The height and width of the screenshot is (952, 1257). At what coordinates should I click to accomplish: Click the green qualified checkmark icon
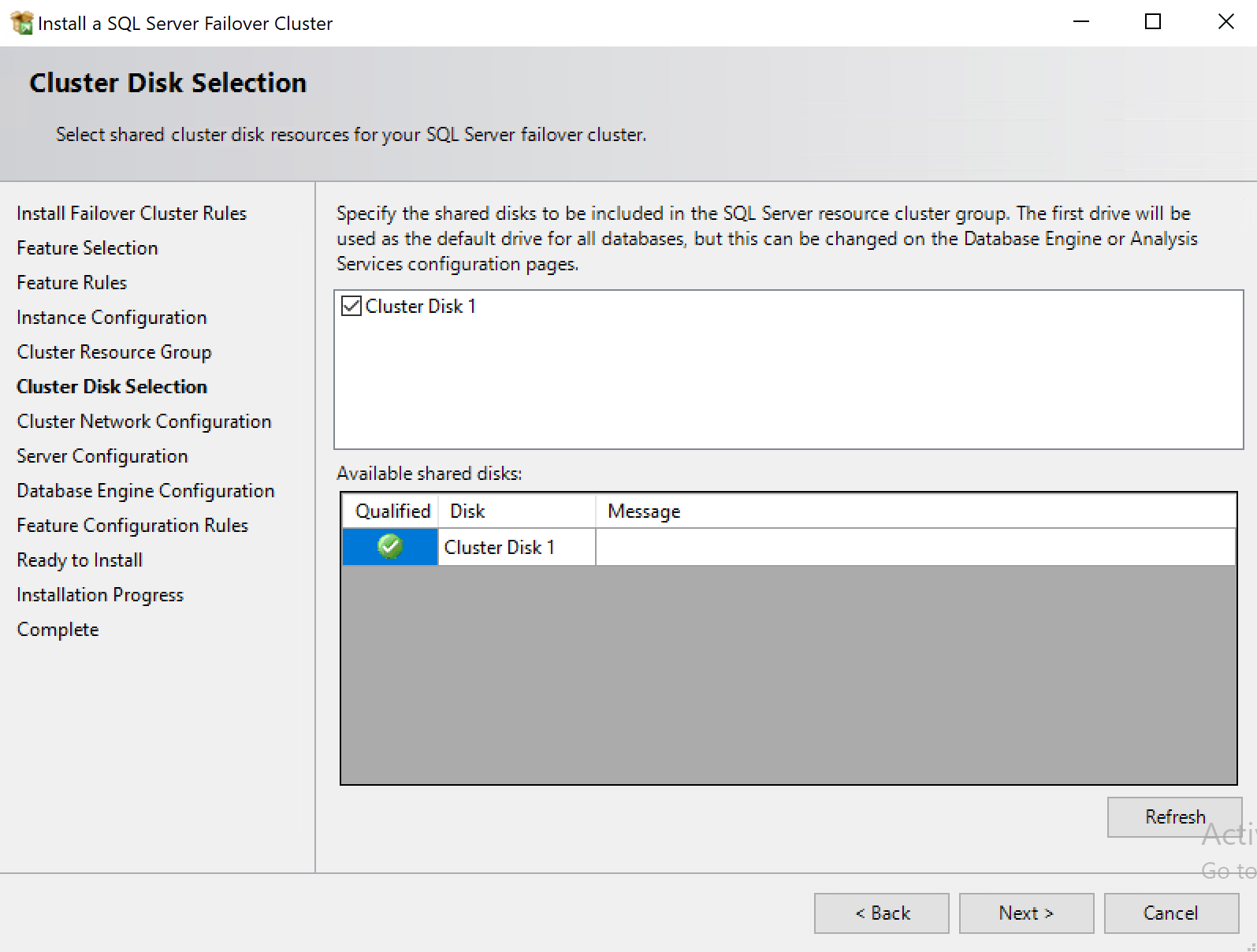[x=390, y=546]
